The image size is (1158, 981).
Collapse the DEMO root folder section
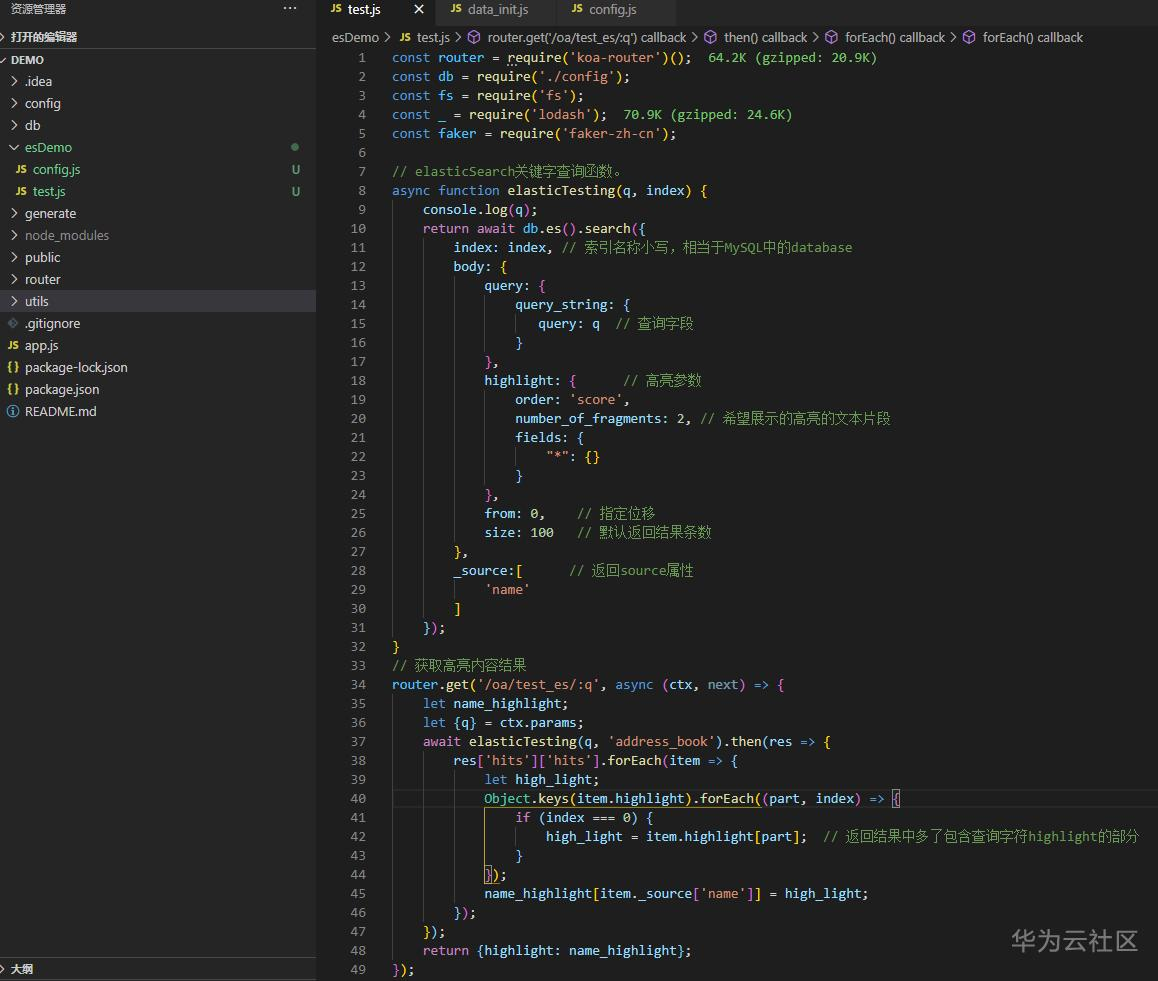click(27, 60)
